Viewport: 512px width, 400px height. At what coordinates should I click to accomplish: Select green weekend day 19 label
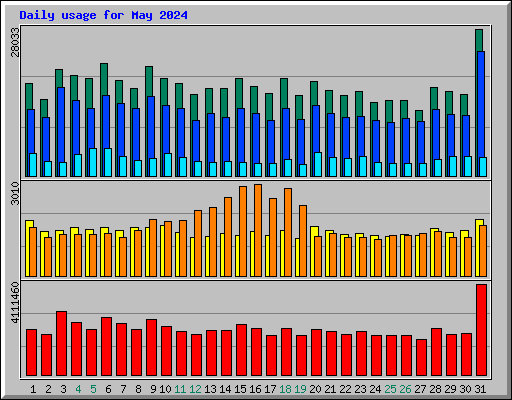tap(300, 389)
